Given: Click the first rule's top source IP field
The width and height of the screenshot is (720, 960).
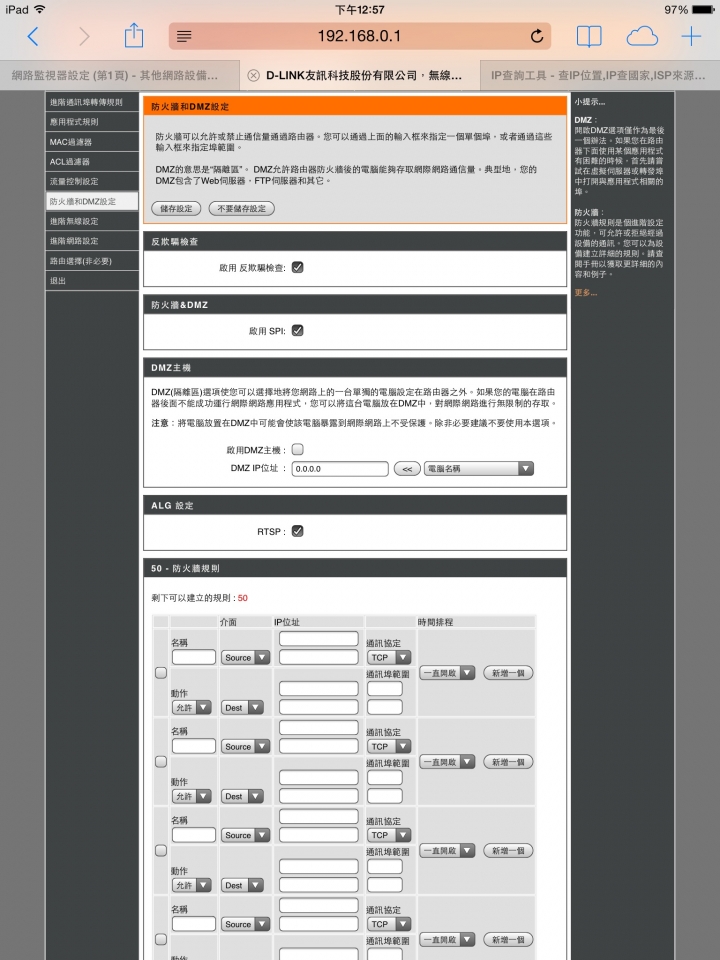Looking at the screenshot, I should point(318,639).
